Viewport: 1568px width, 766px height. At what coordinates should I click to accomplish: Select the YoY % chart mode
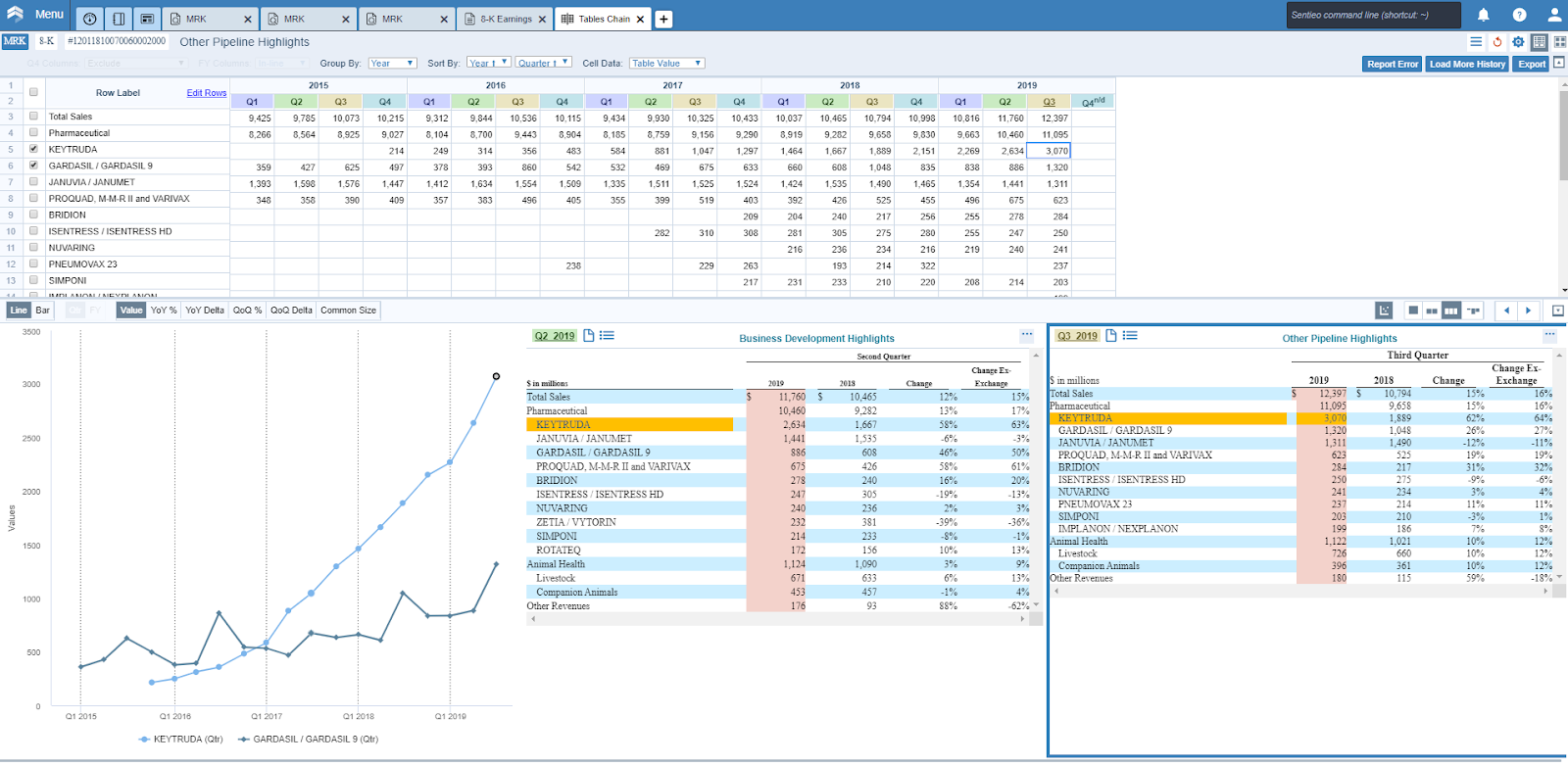click(x=164, y=310)
